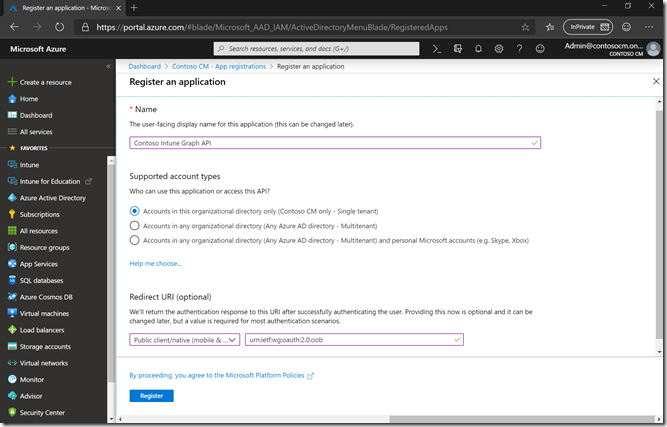The image size is (667, 427).
Task: Open the portal settings gear icon
Action: (x=499, y=48)
